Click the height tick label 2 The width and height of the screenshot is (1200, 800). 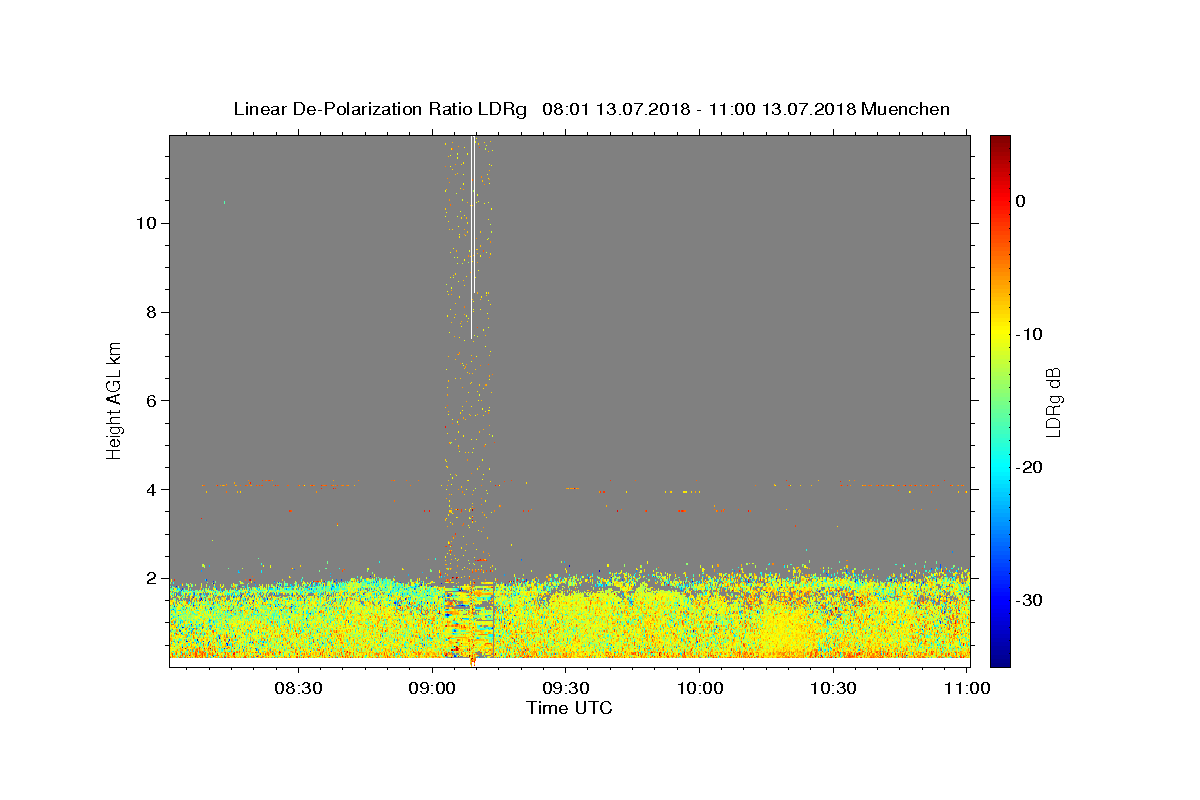pyautogui.click(x=151, y=578)
